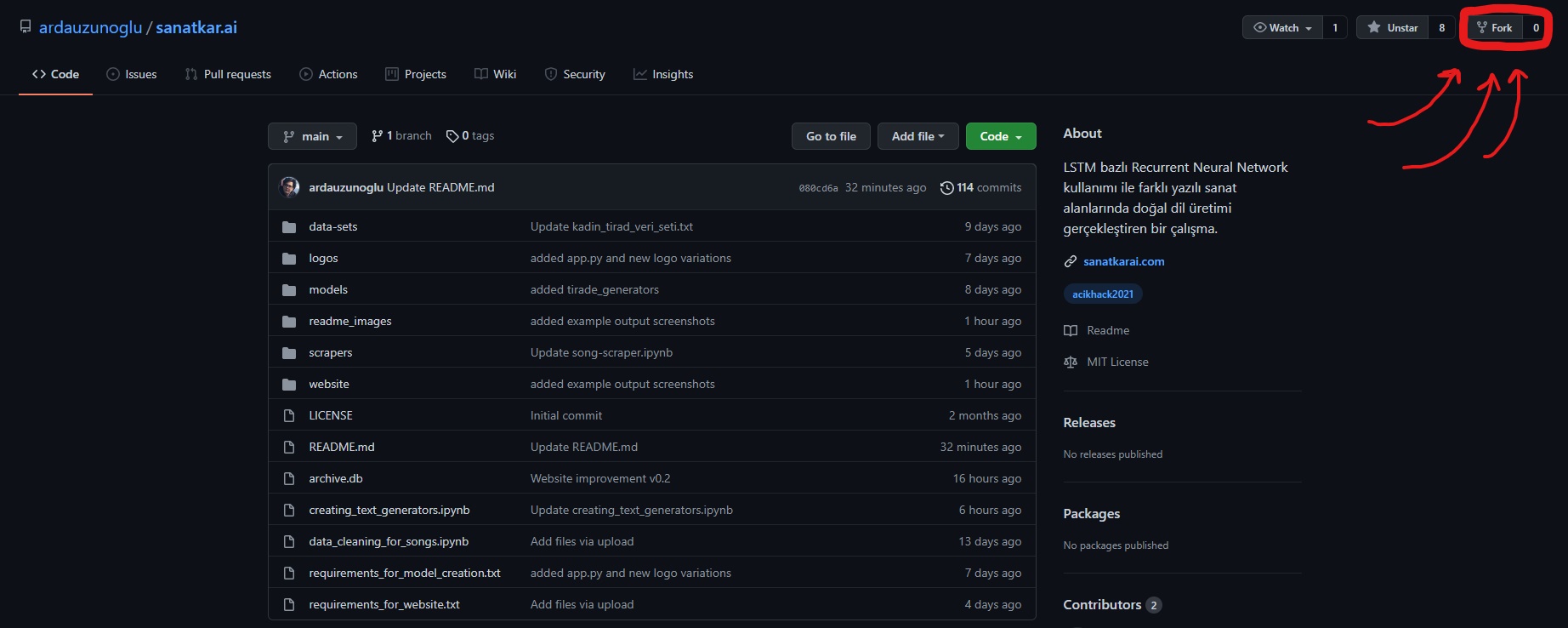Open the Packages section heading
1568x628 pixels.
click(1092, 513)
